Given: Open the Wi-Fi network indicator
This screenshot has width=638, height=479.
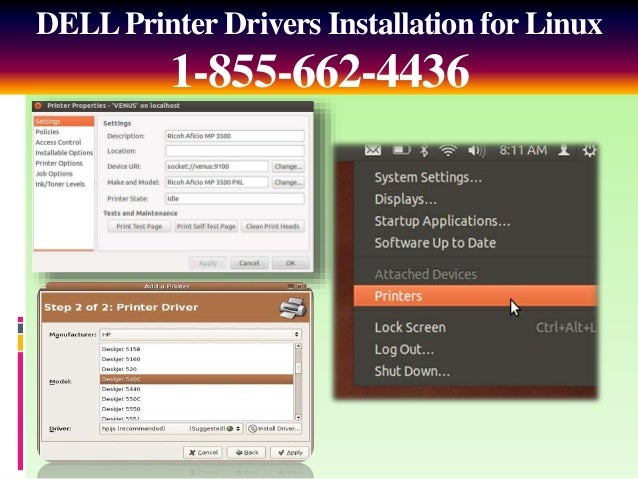Looking at the screenshot, I should coord(448,151).
